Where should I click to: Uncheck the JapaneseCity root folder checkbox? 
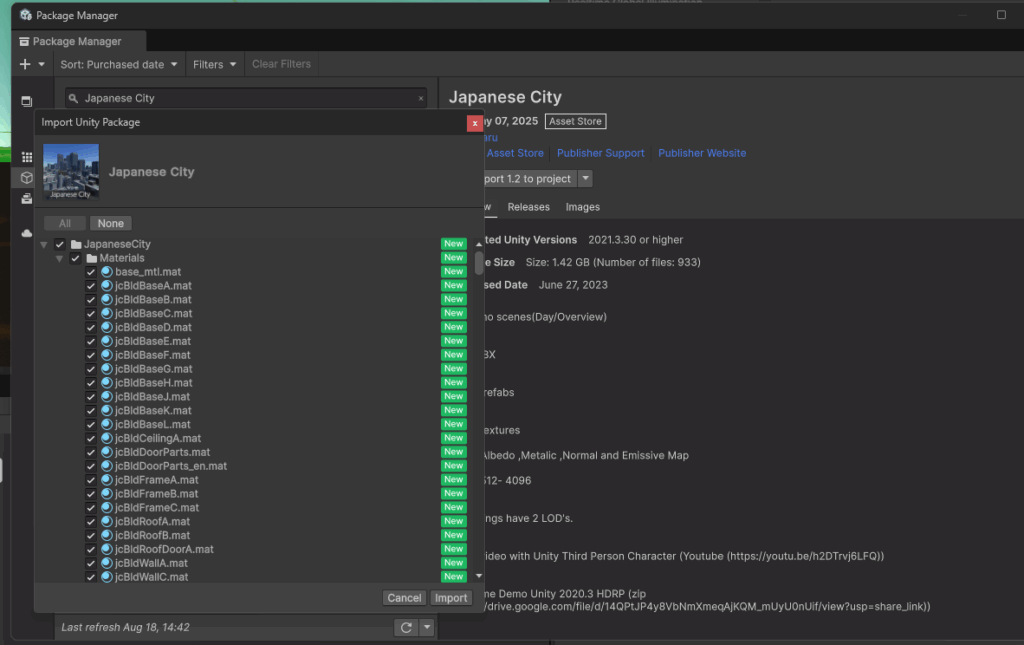[60, 244]
